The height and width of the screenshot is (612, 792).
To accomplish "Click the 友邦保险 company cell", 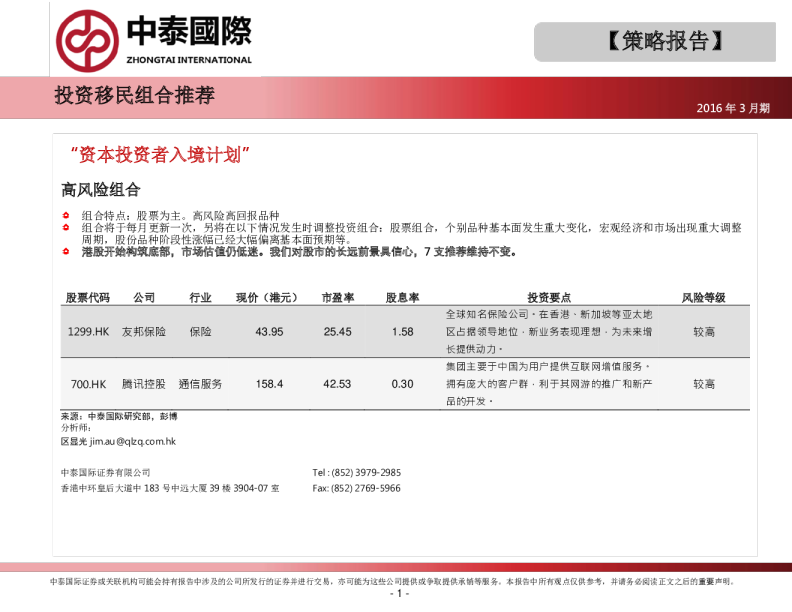I will point(144,332).
